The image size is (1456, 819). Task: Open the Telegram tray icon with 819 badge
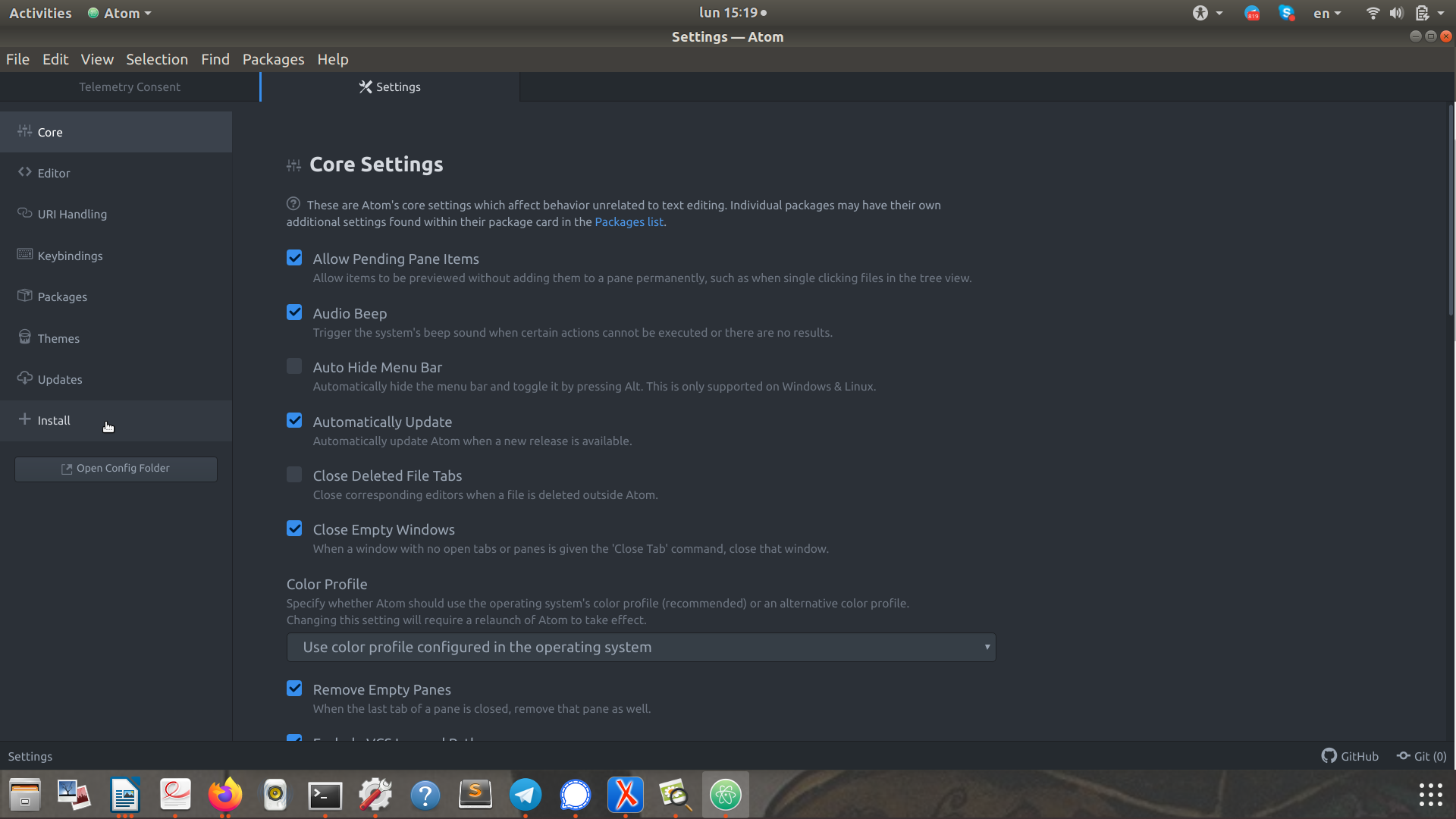(1252, 13)
